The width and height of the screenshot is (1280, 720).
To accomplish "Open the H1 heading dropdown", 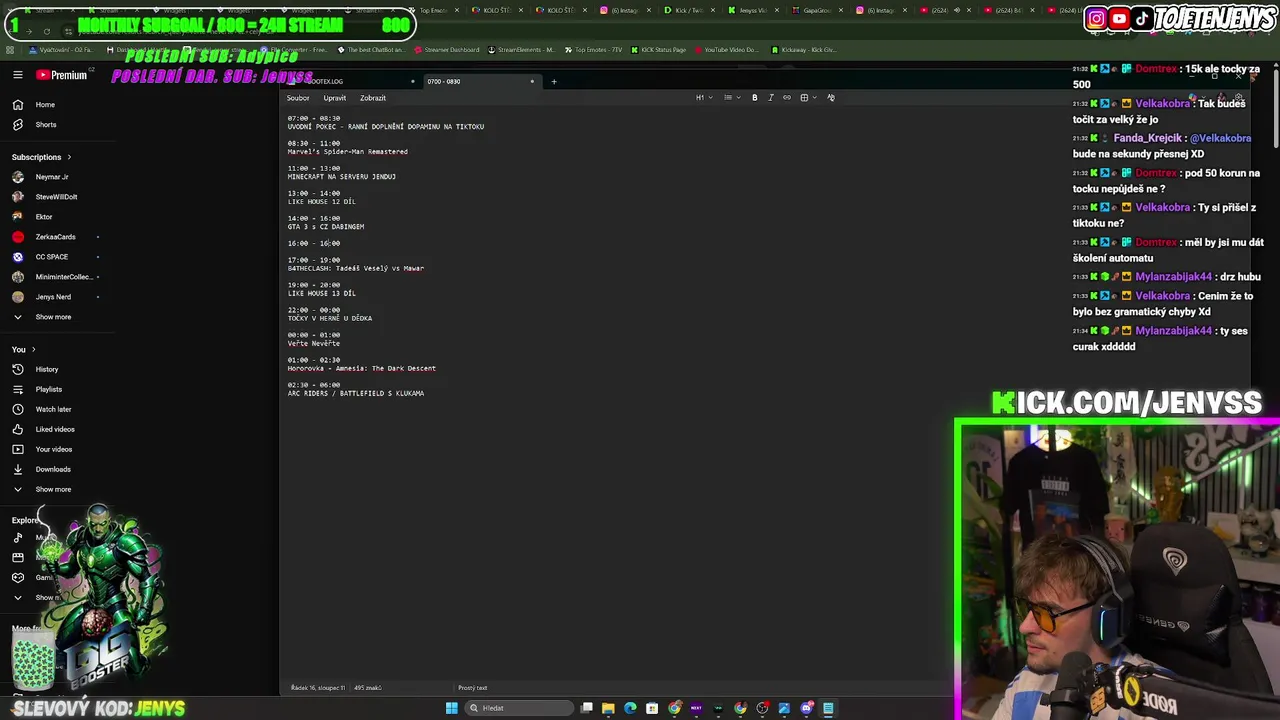I will [x=703, y=98].
